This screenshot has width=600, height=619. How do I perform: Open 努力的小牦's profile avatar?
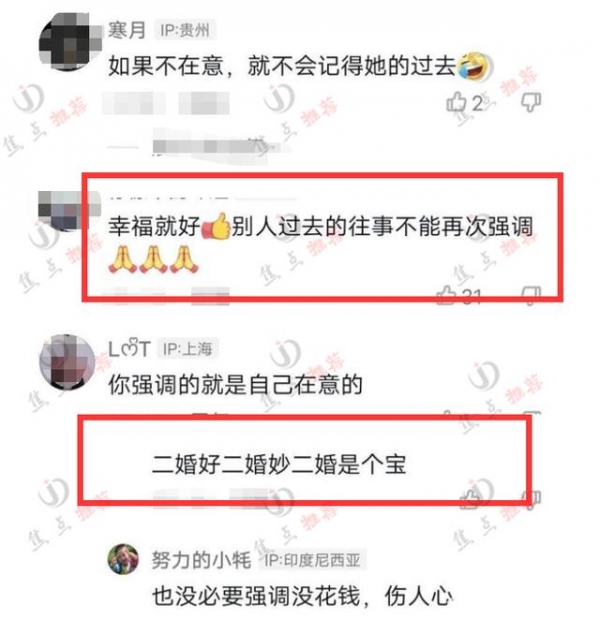[123, 559]
